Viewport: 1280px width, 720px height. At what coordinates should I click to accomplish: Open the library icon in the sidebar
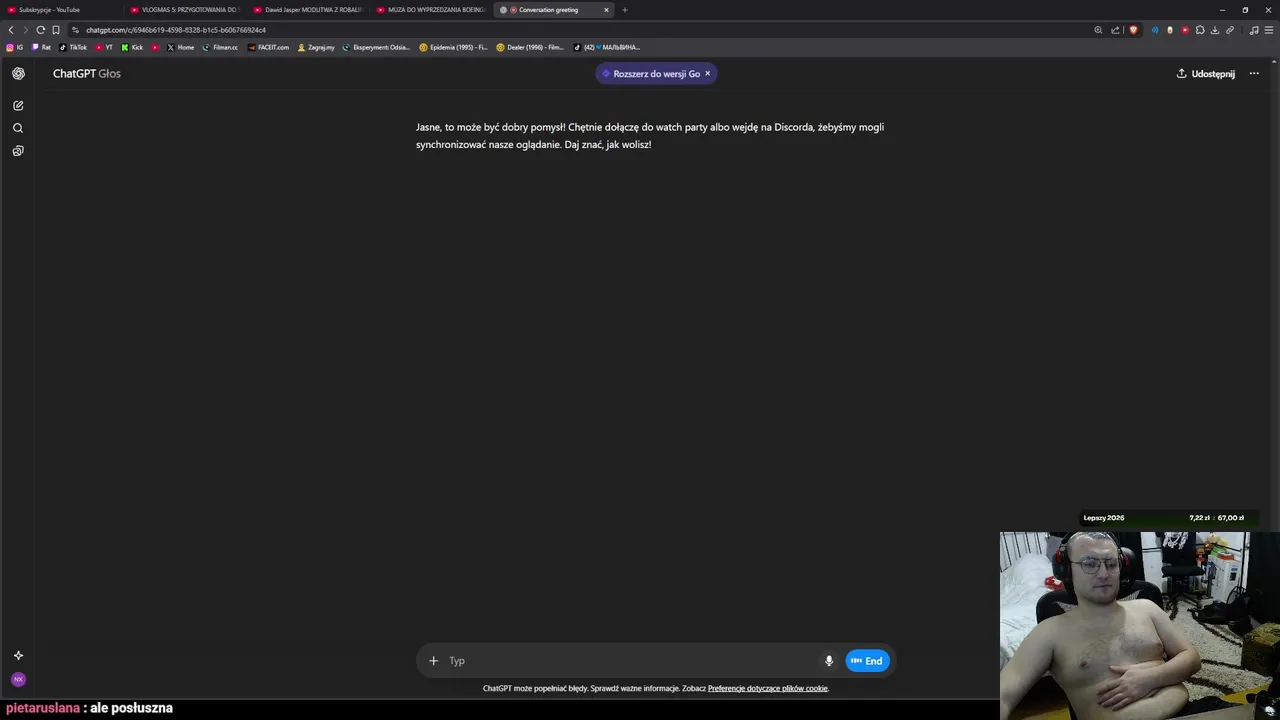coord(18,151)
